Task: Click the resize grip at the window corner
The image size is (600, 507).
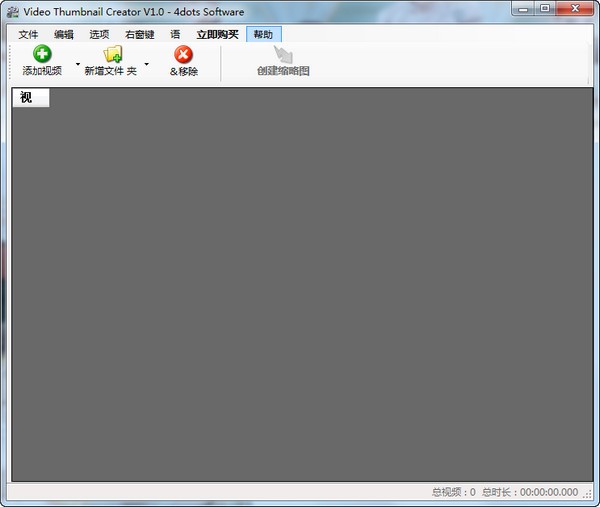Action: tap(590, 497)
